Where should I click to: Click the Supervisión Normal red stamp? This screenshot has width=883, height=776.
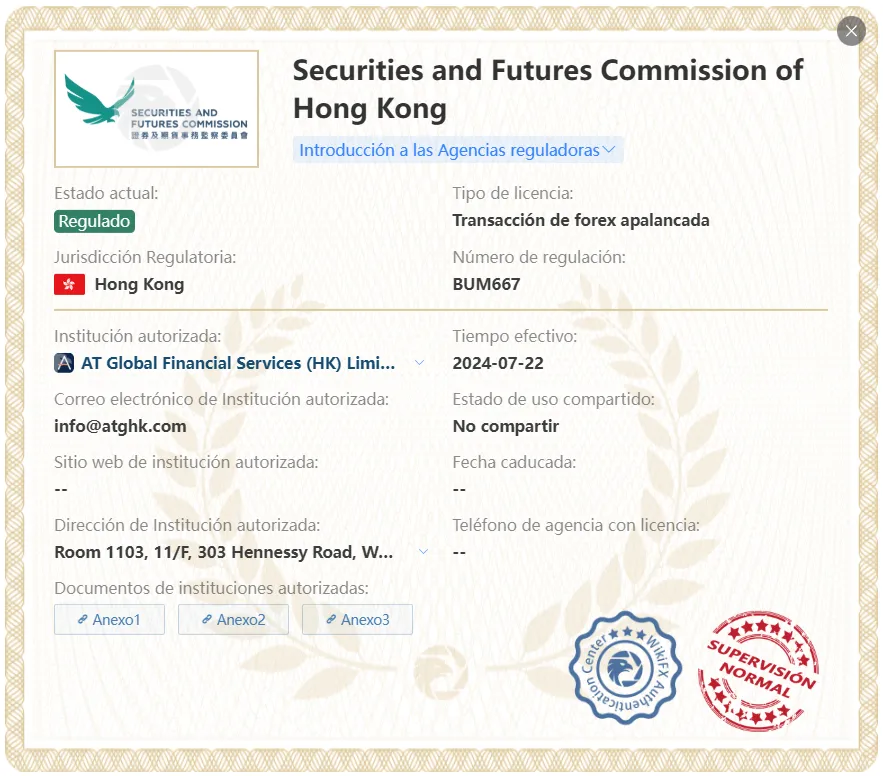tap(758, 670)
